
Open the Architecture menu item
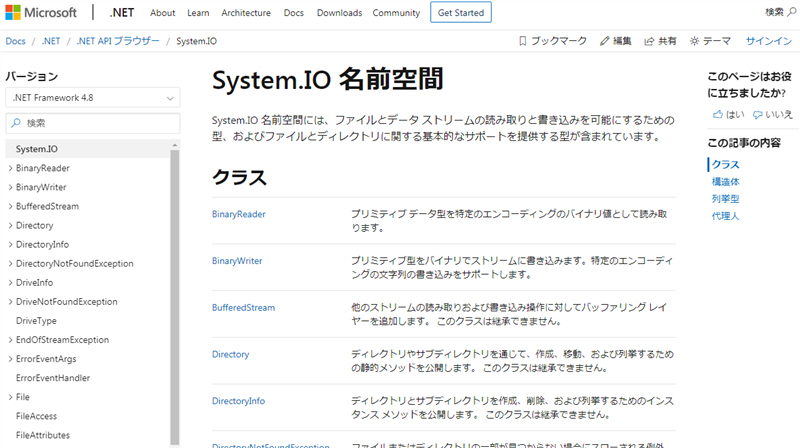click(x=246, y=13)
